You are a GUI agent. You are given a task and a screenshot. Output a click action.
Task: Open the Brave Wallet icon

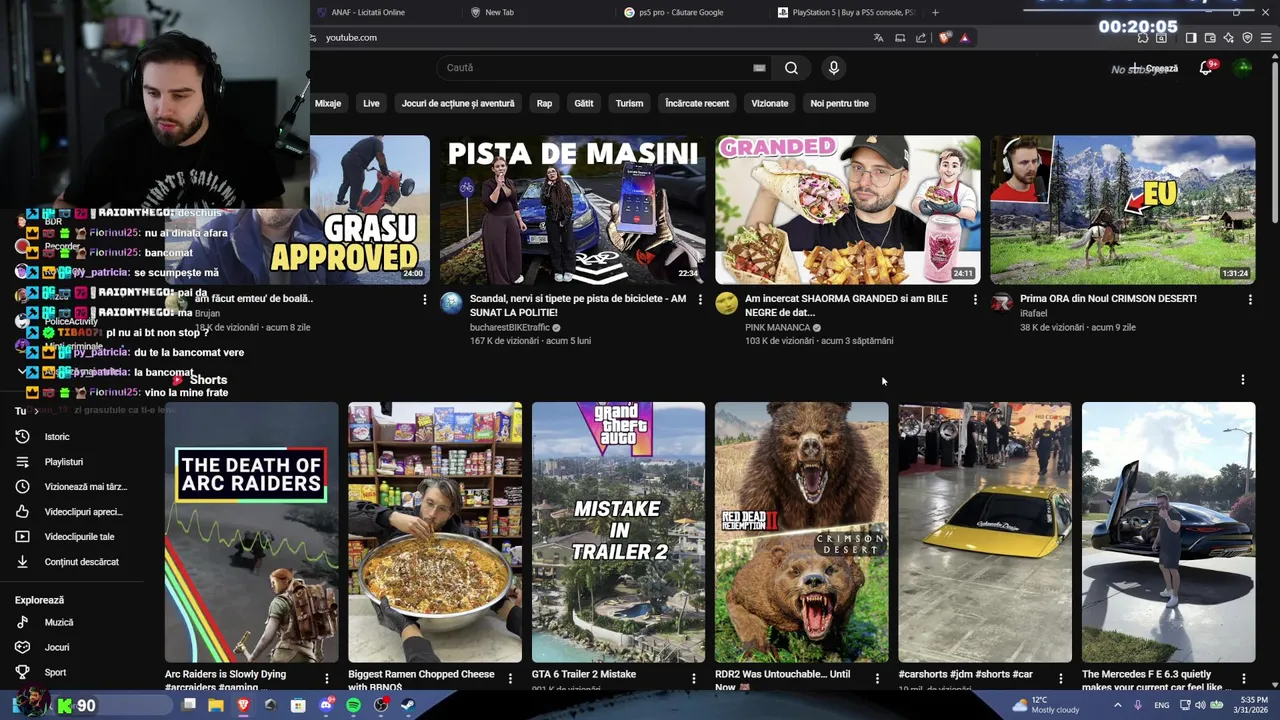click(1210, 38)
